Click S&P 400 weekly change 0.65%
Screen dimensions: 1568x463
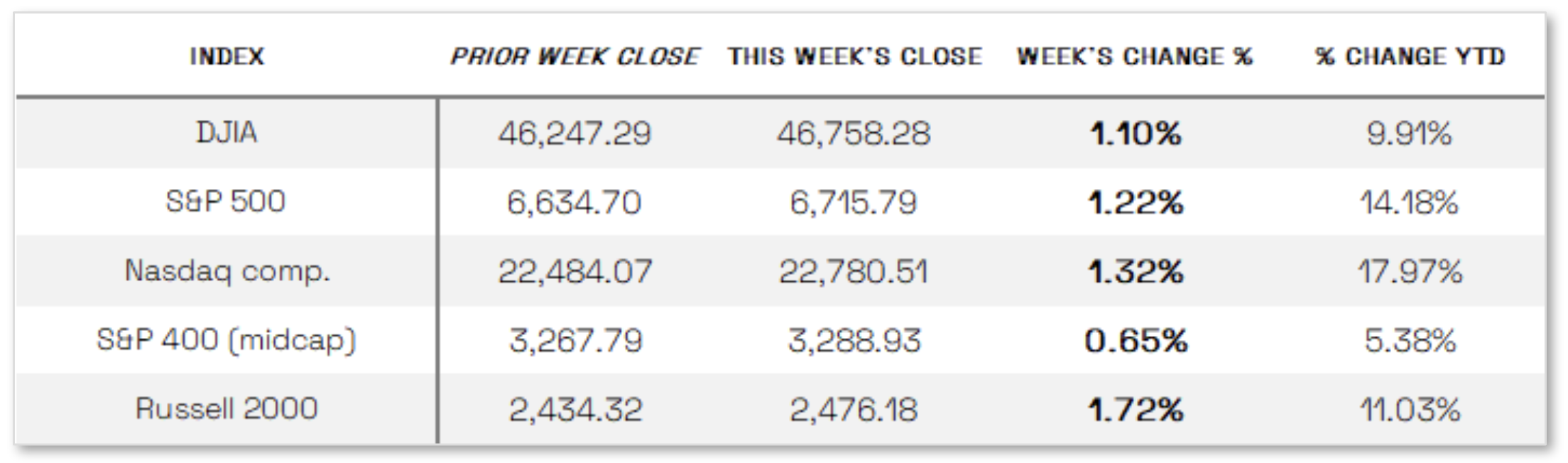tap(1136, 341)
